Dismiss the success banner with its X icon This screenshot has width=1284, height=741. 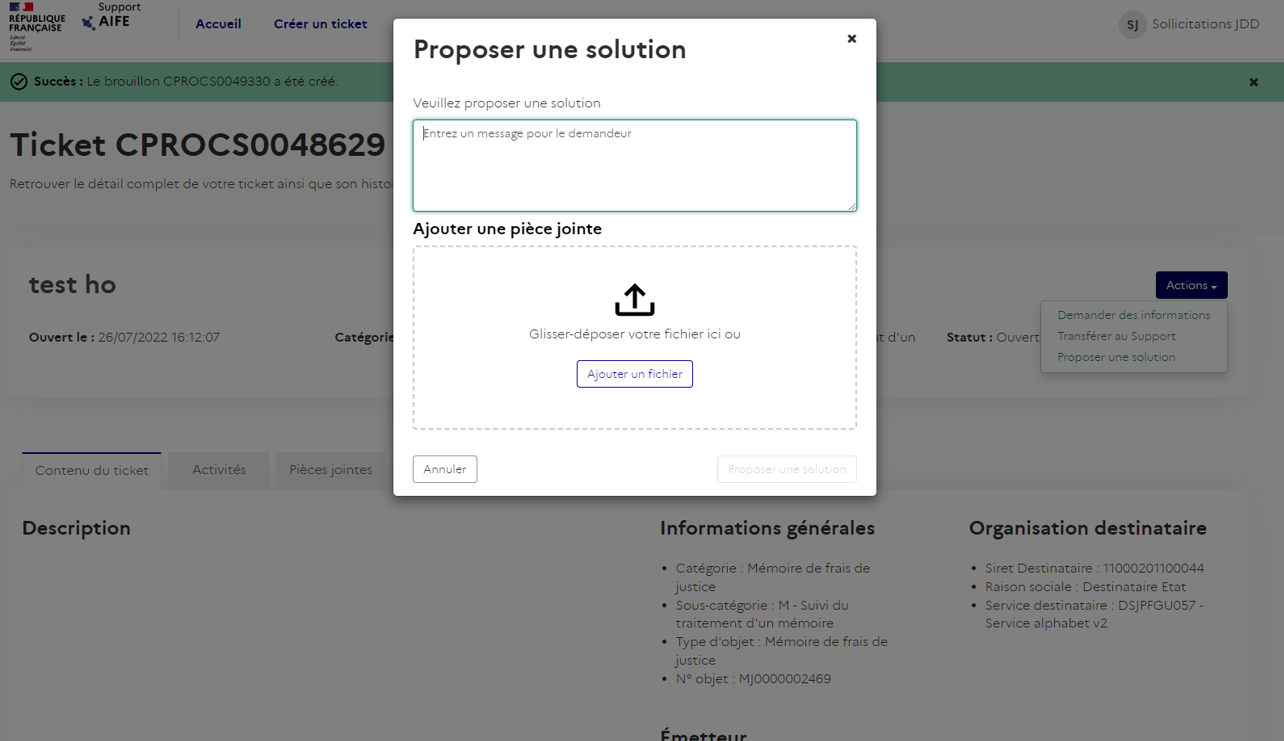[1253, 82]
